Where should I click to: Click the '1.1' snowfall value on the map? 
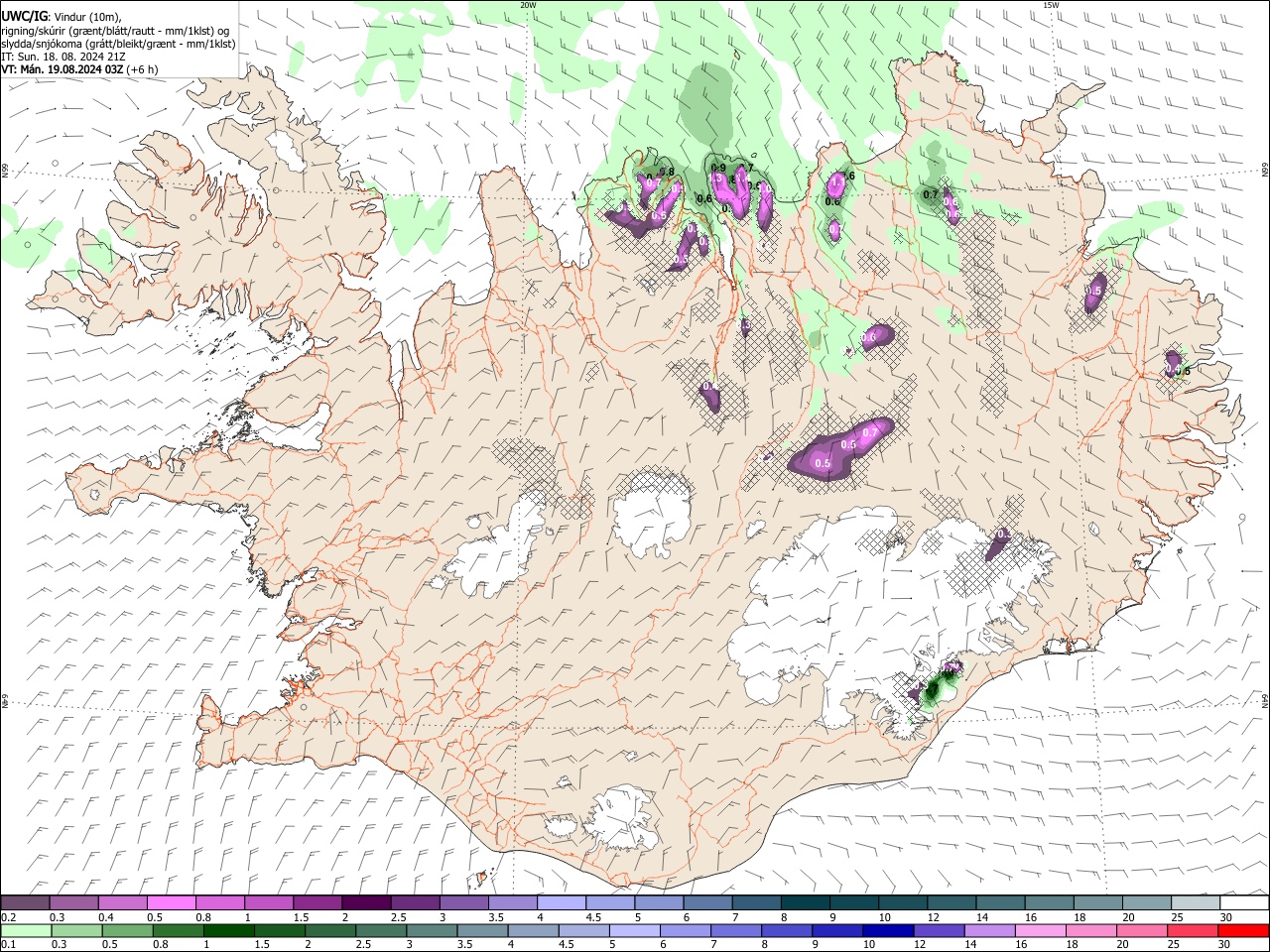point(838,181)
